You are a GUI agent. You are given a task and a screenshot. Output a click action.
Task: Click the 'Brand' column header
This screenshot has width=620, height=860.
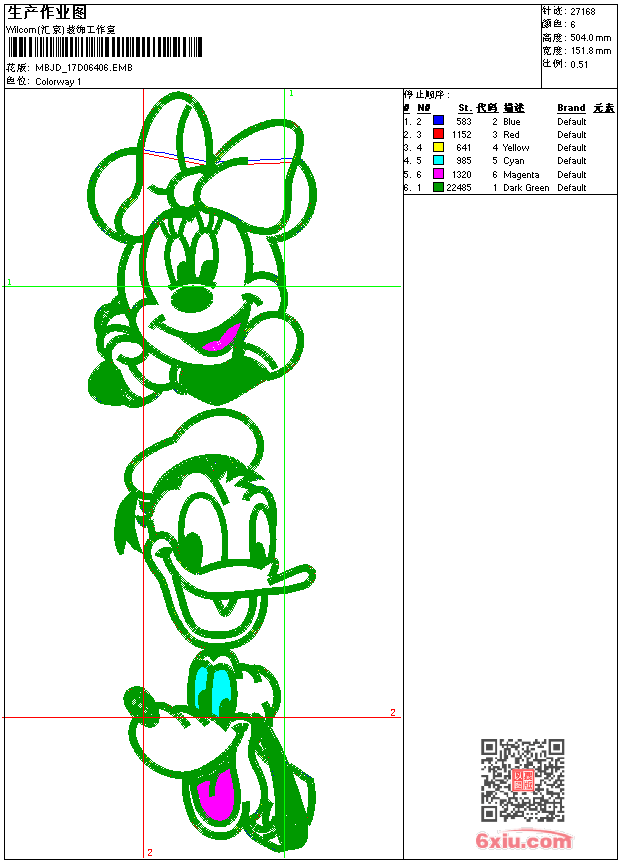(571, 108)
